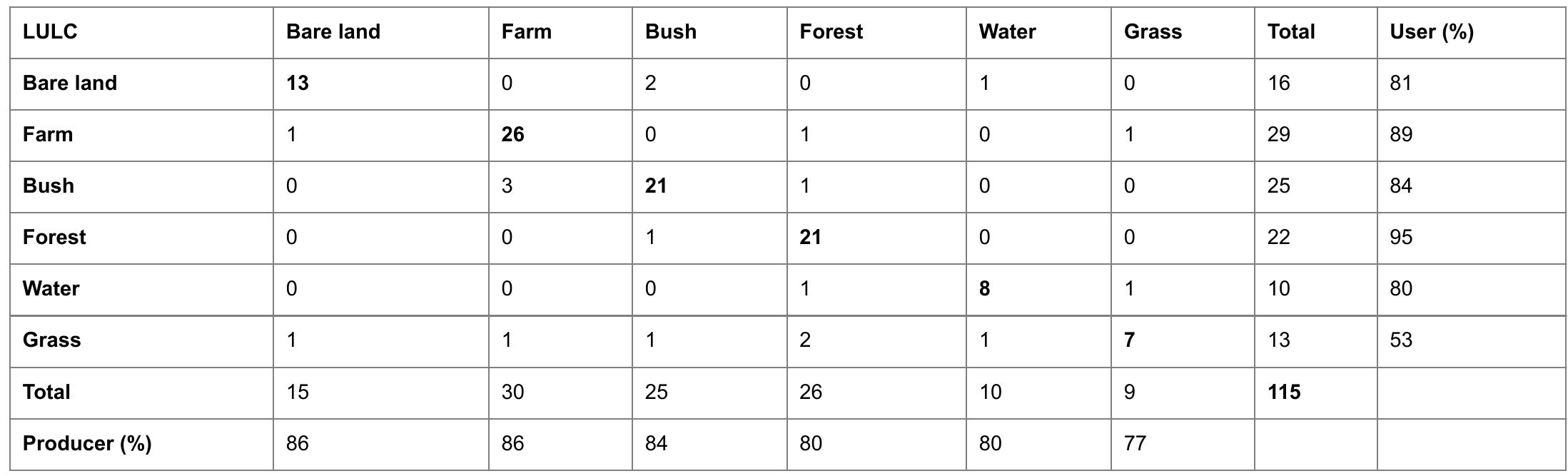Select the Grass row label

pos(51,340)
